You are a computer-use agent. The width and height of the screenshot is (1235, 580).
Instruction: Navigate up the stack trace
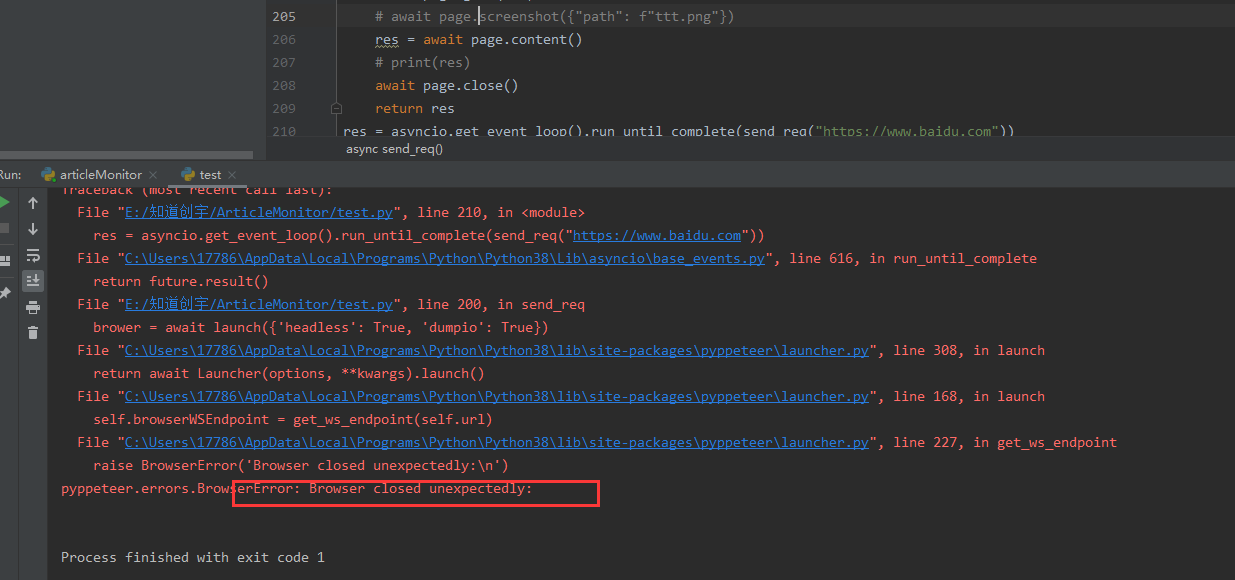point(33,202)
